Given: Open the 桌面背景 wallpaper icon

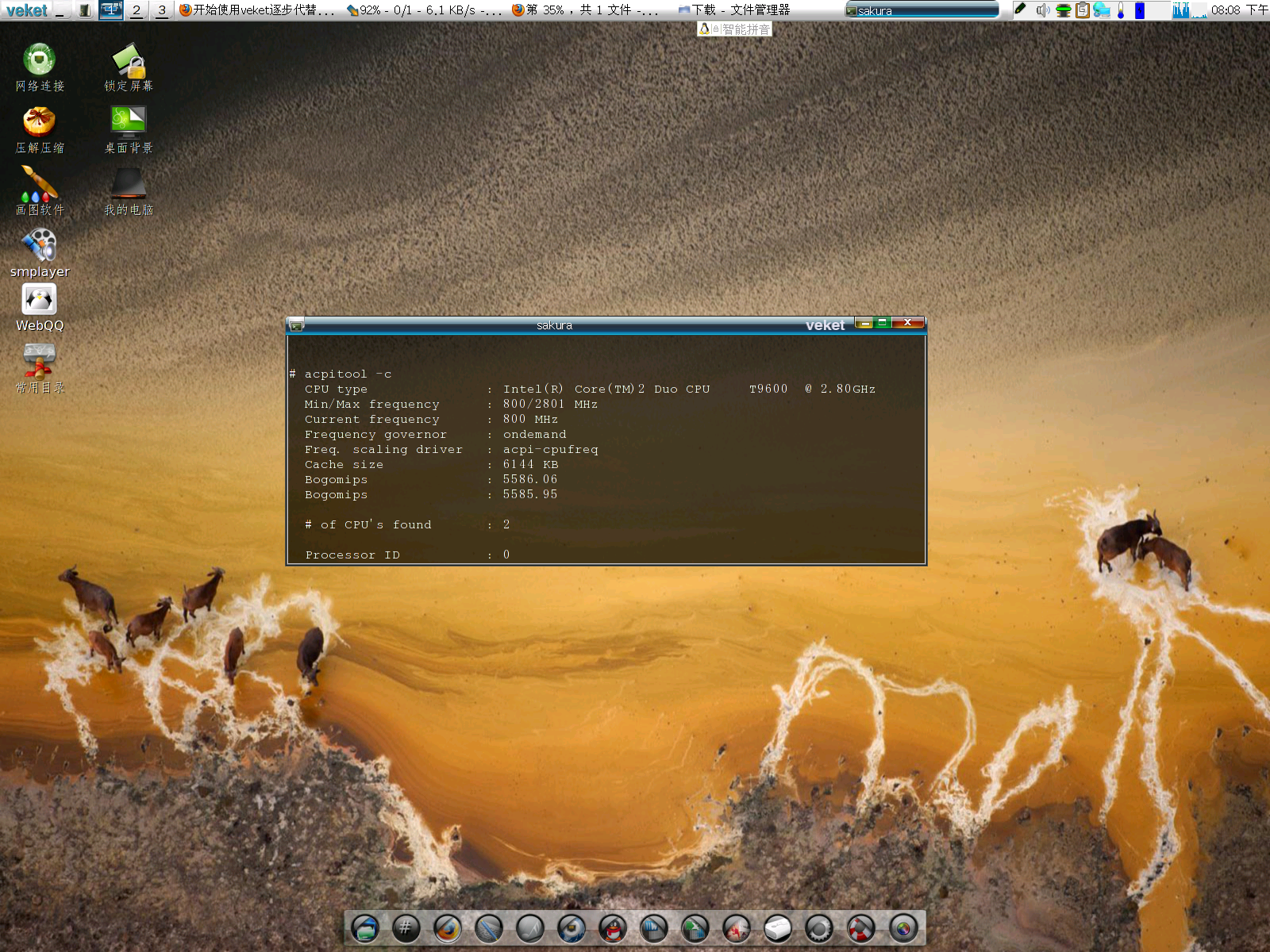Looking at the screenshot, I should 129,129.
